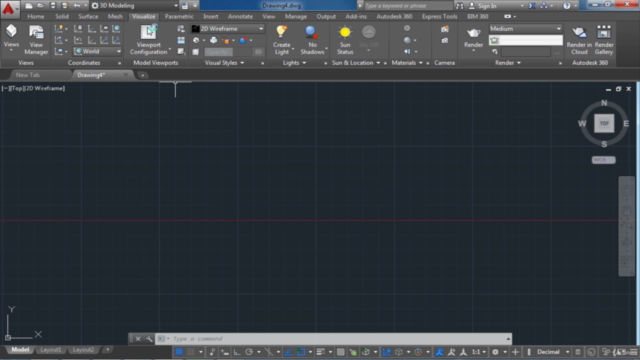The image size is (640, 360).
Task: Switch to the Solid ribbon tab
Action: 62,16
